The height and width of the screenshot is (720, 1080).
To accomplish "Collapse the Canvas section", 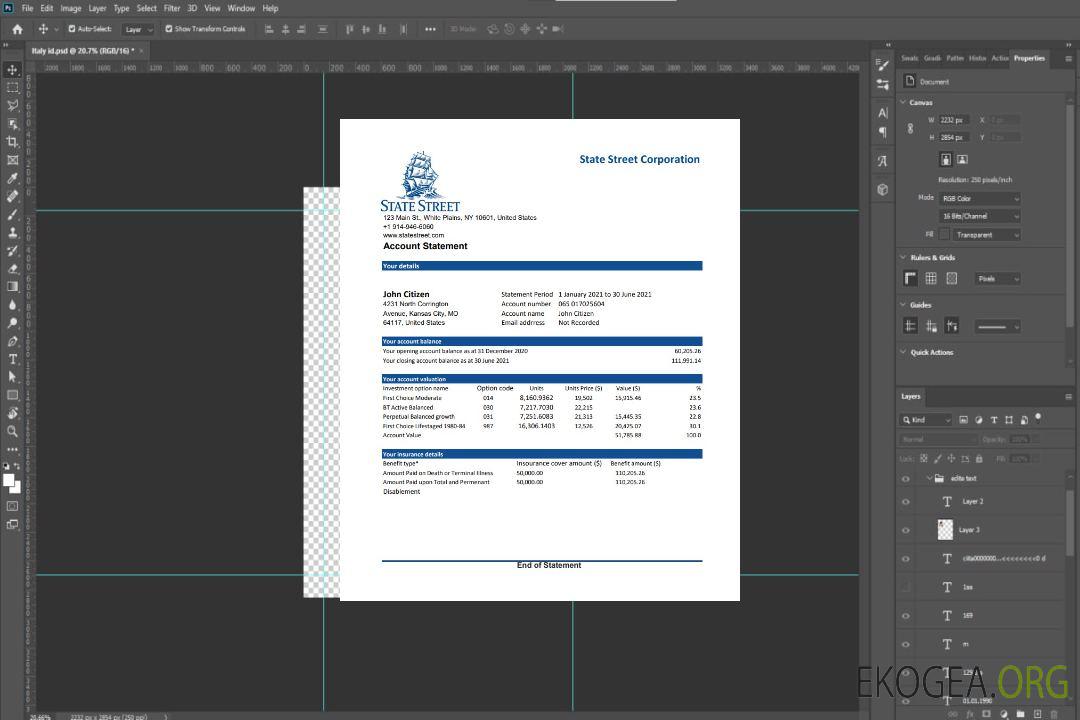I will click(x=903, y=103).
